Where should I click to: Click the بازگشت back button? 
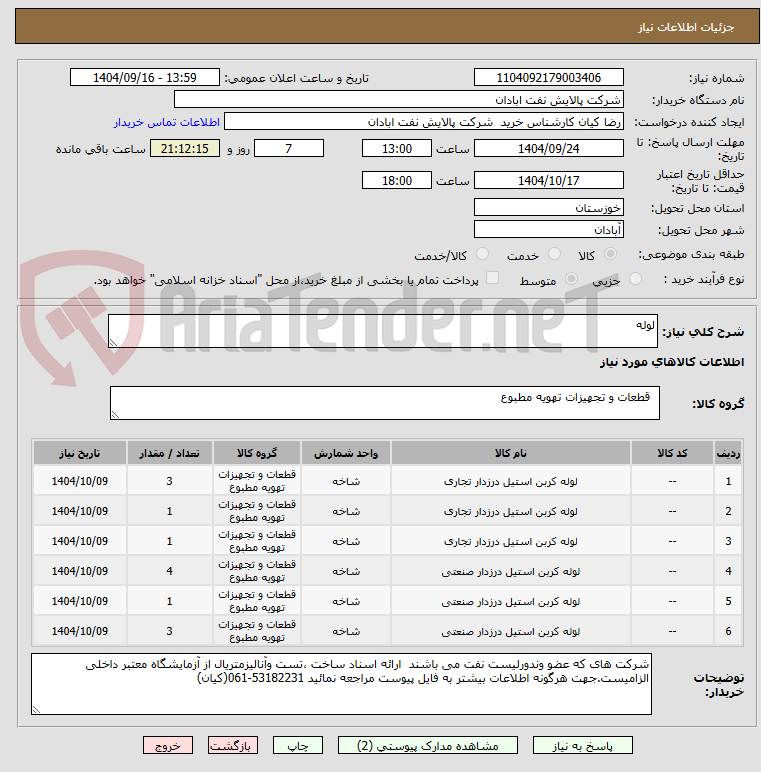click(232, 745)
